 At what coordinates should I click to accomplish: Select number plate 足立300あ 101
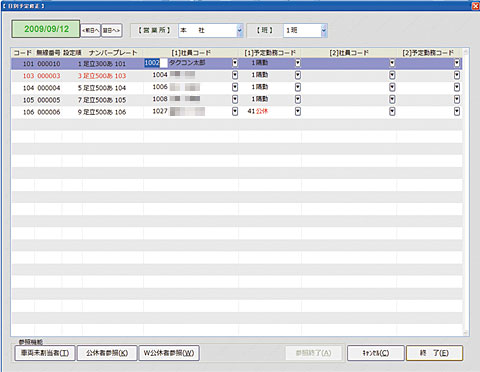coord(104,64)
